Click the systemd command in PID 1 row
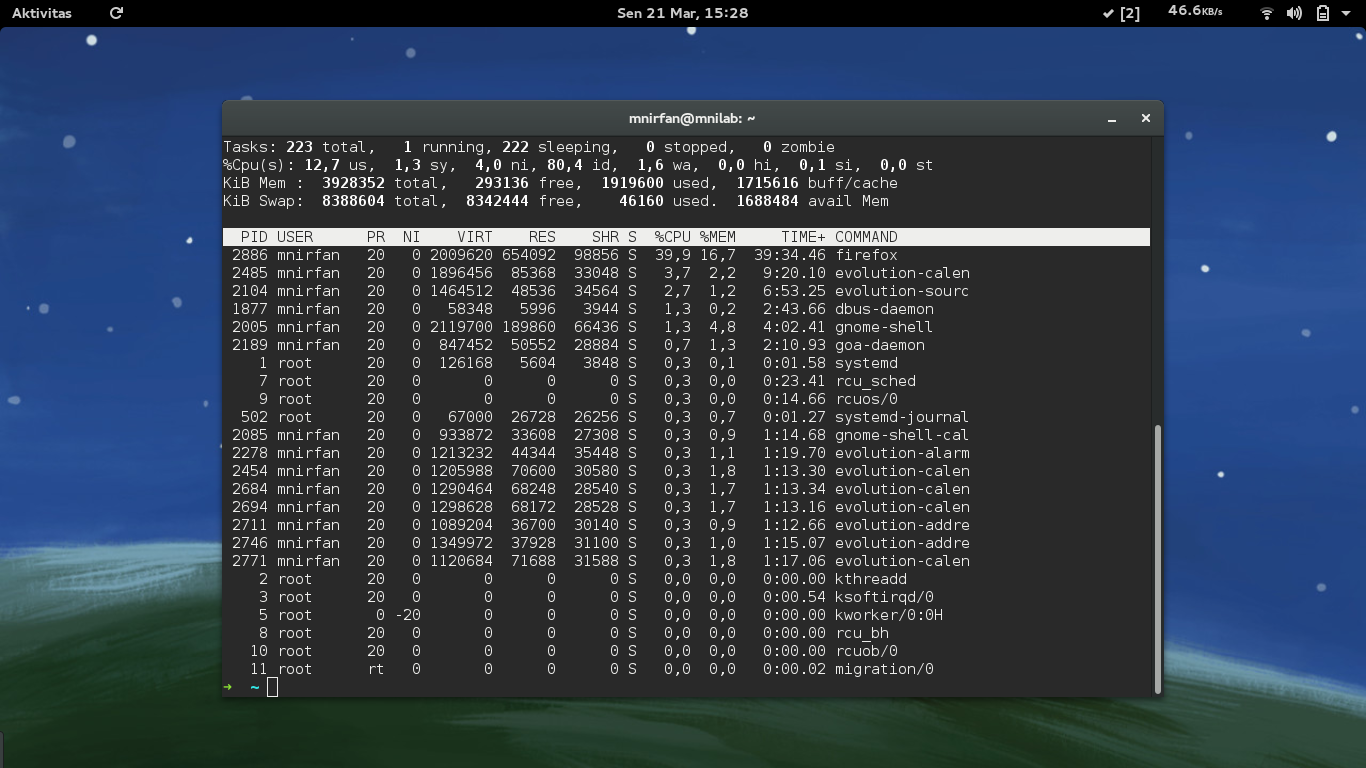1366x768 pixels. click(x=866, y=363)
